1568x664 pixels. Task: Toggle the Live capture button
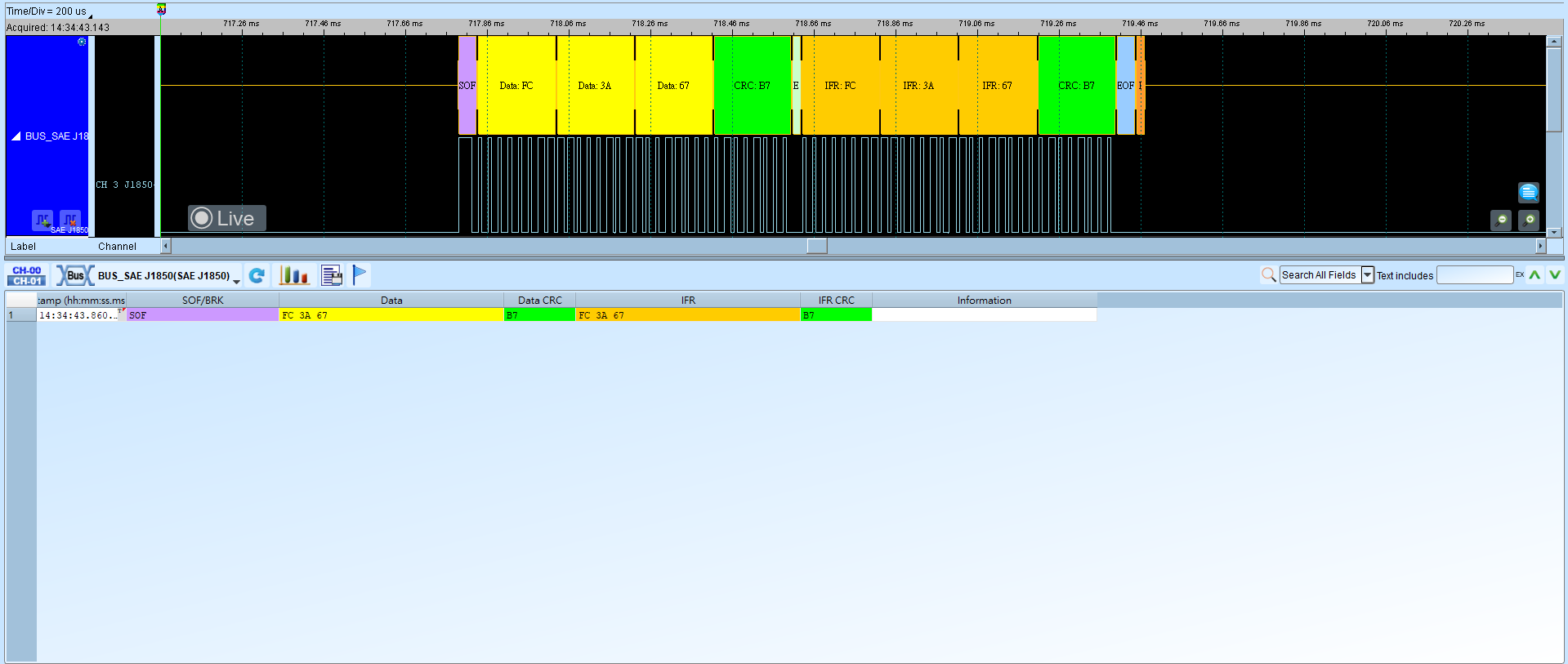click(x=227, y=218)
